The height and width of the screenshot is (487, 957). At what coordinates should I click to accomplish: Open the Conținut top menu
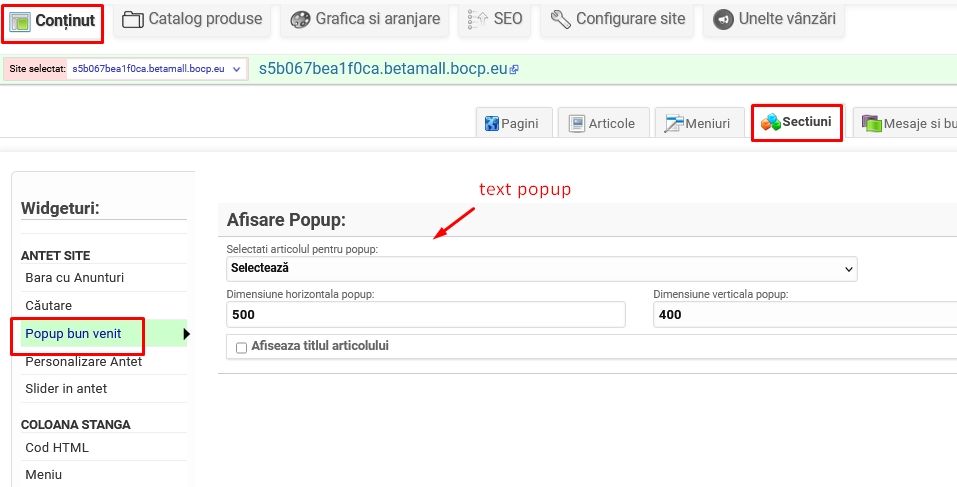pyautogui.click(x=54, y=21)
